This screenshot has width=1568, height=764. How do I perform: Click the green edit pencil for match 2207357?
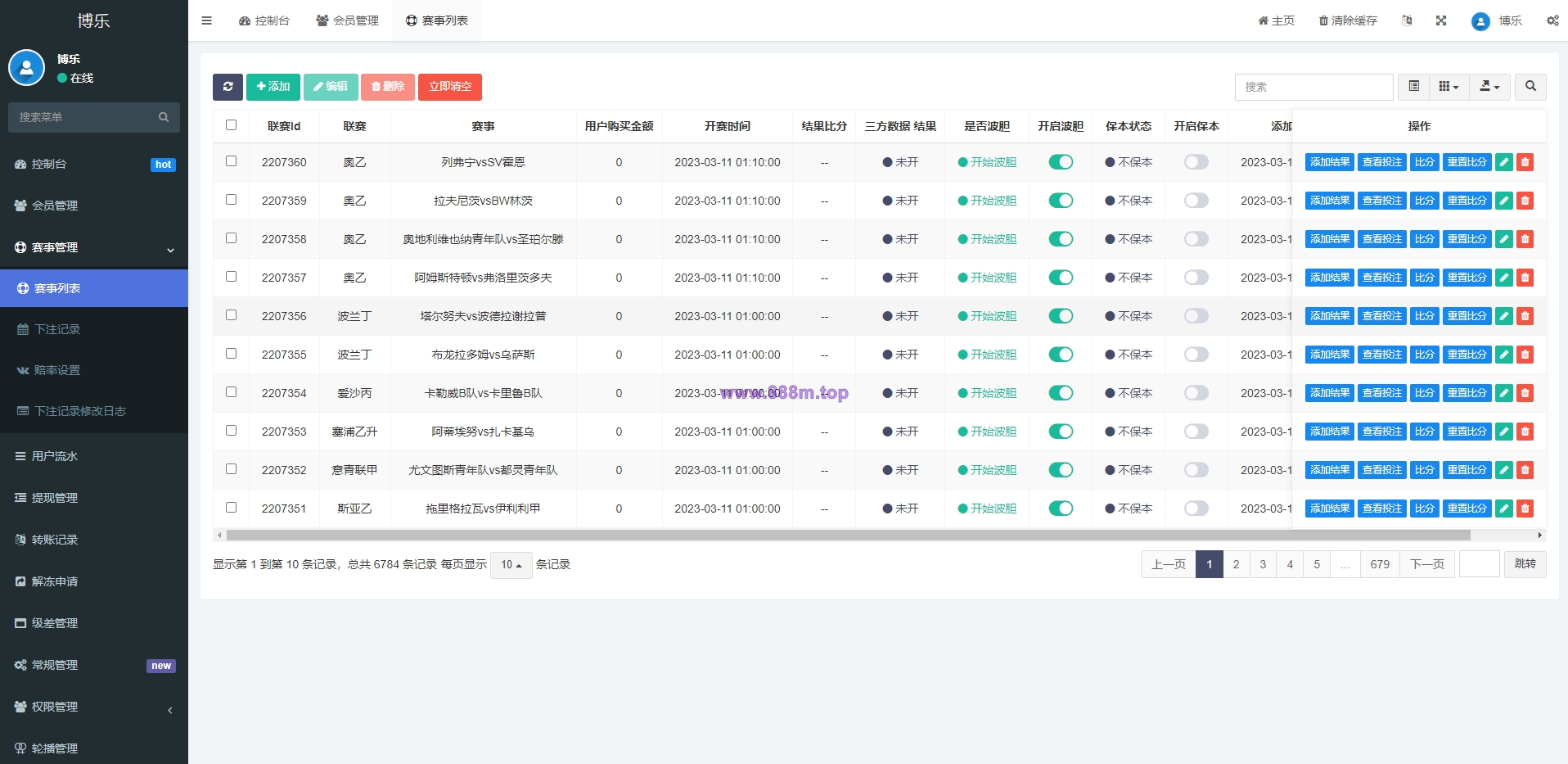pos(1504,278)
